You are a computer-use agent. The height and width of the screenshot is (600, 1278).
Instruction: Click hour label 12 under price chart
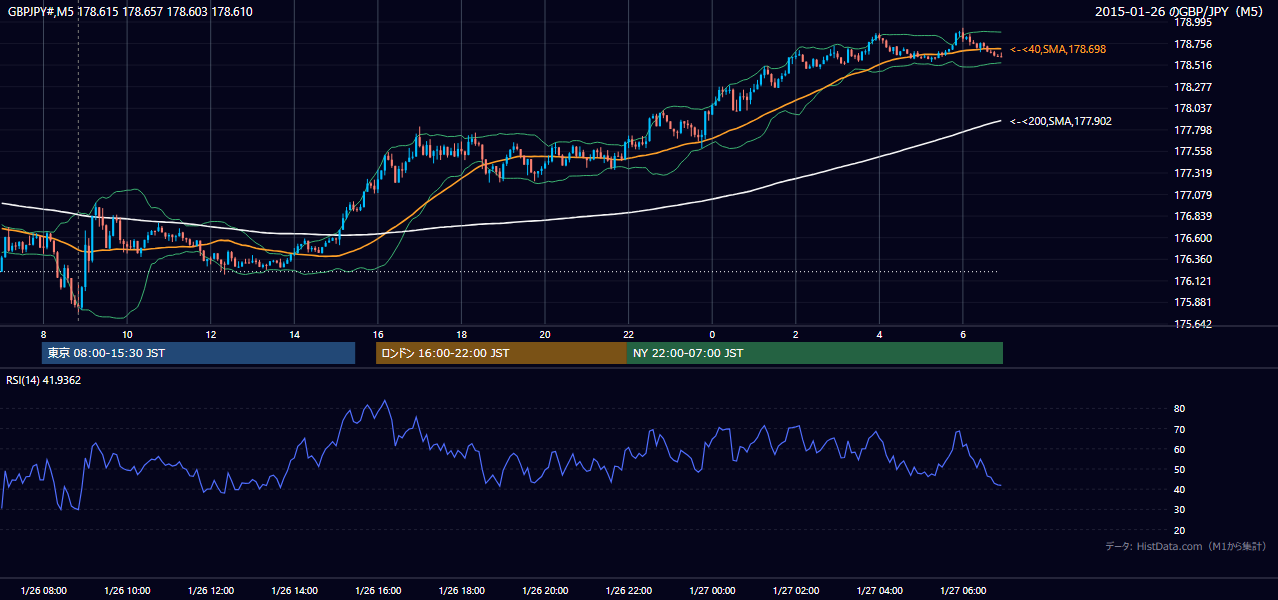211,334
